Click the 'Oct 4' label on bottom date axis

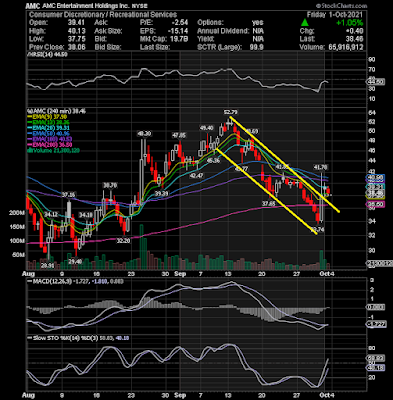328,394
